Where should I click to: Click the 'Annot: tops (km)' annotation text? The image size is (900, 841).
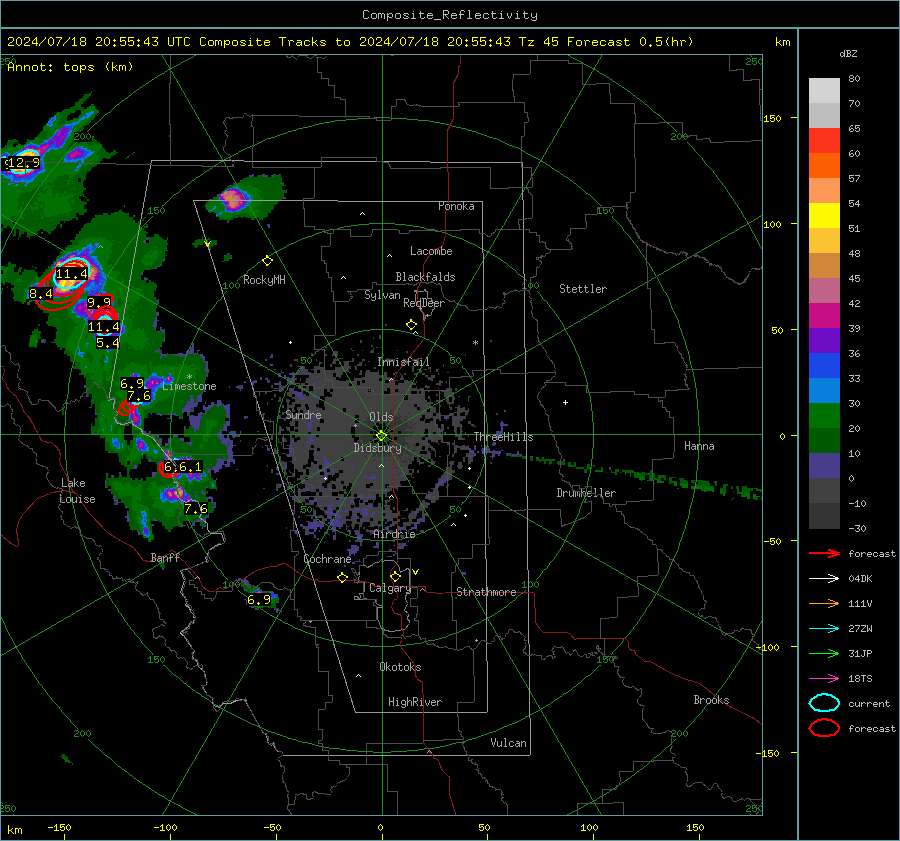click(x=70, y=67)
